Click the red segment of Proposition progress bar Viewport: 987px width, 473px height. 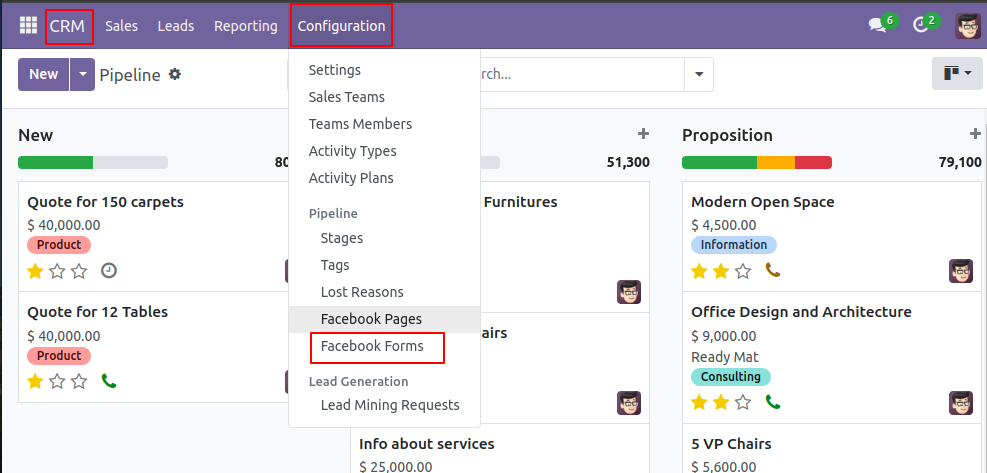coord(813,162)
